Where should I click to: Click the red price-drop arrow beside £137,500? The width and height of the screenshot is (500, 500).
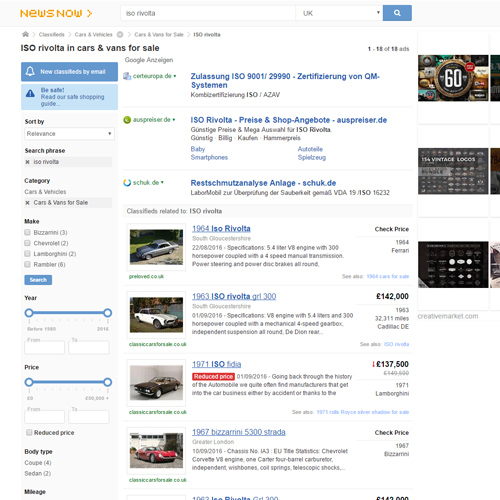click(x=373, y=364)
